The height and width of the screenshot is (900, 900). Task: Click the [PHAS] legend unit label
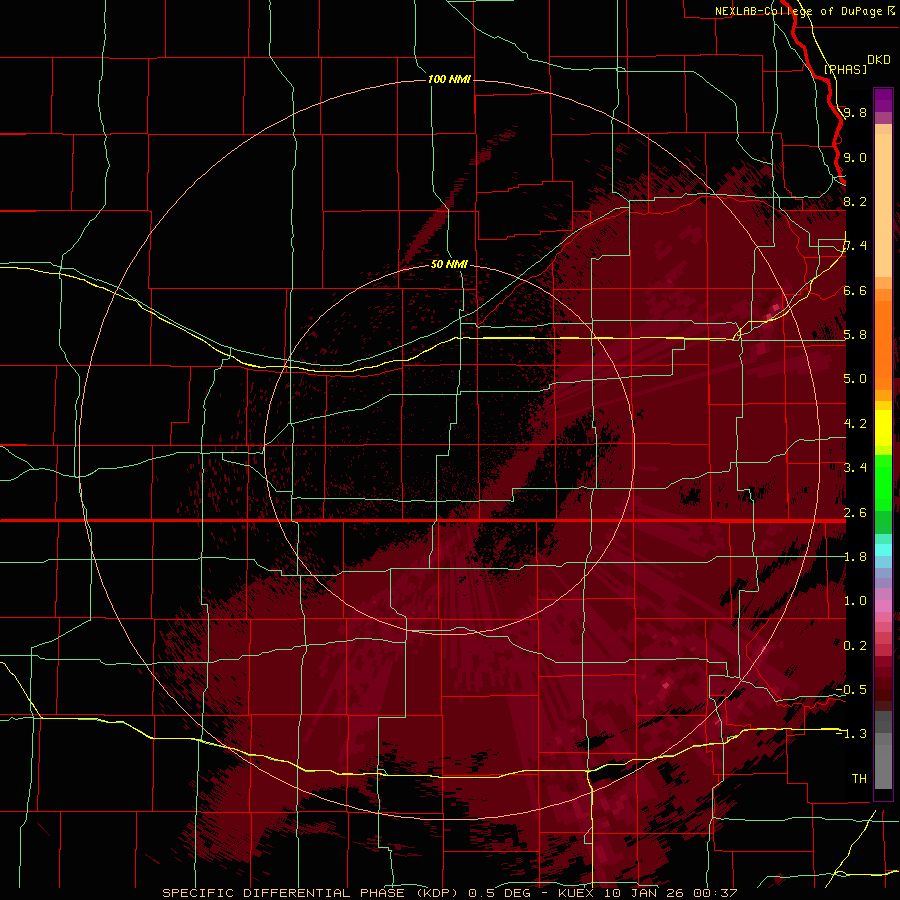tap(845, 69)
